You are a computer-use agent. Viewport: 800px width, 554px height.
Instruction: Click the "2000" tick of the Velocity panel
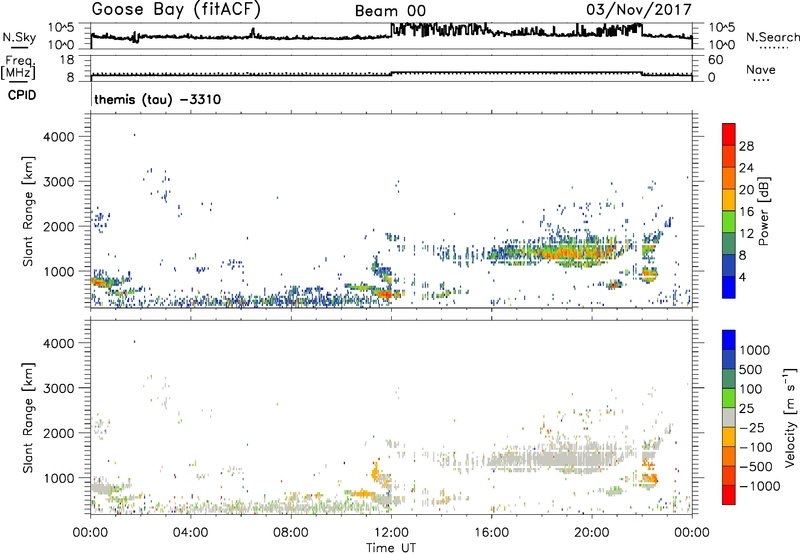tap(59, 433)
